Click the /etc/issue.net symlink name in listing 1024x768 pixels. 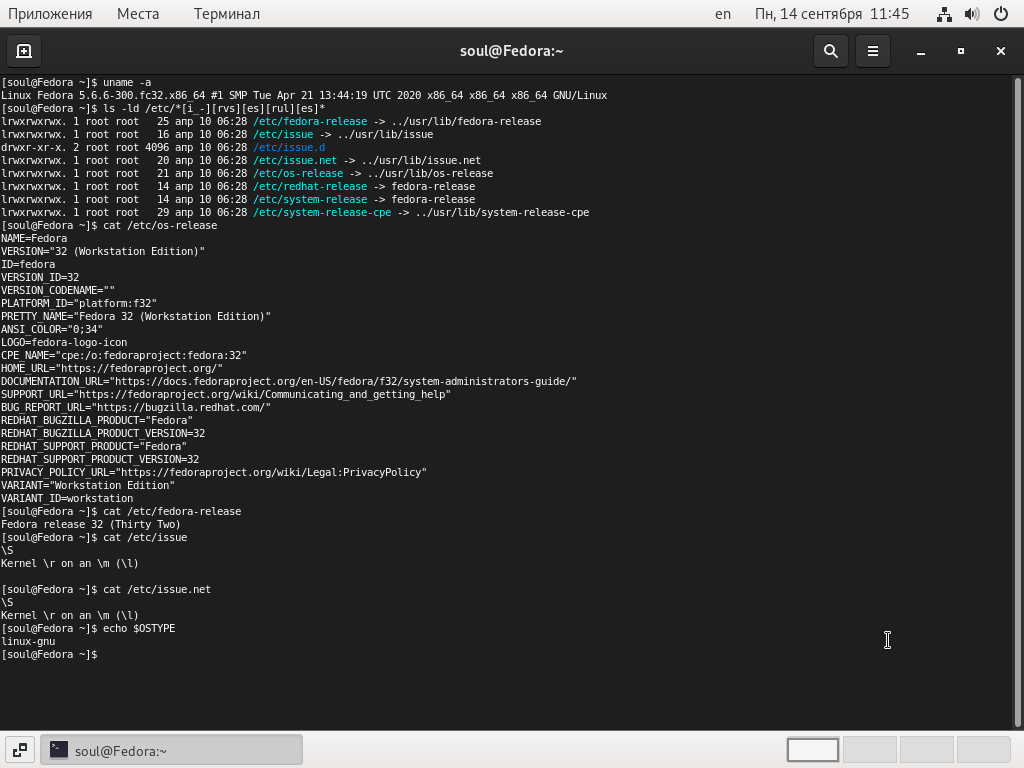(295, 161)
